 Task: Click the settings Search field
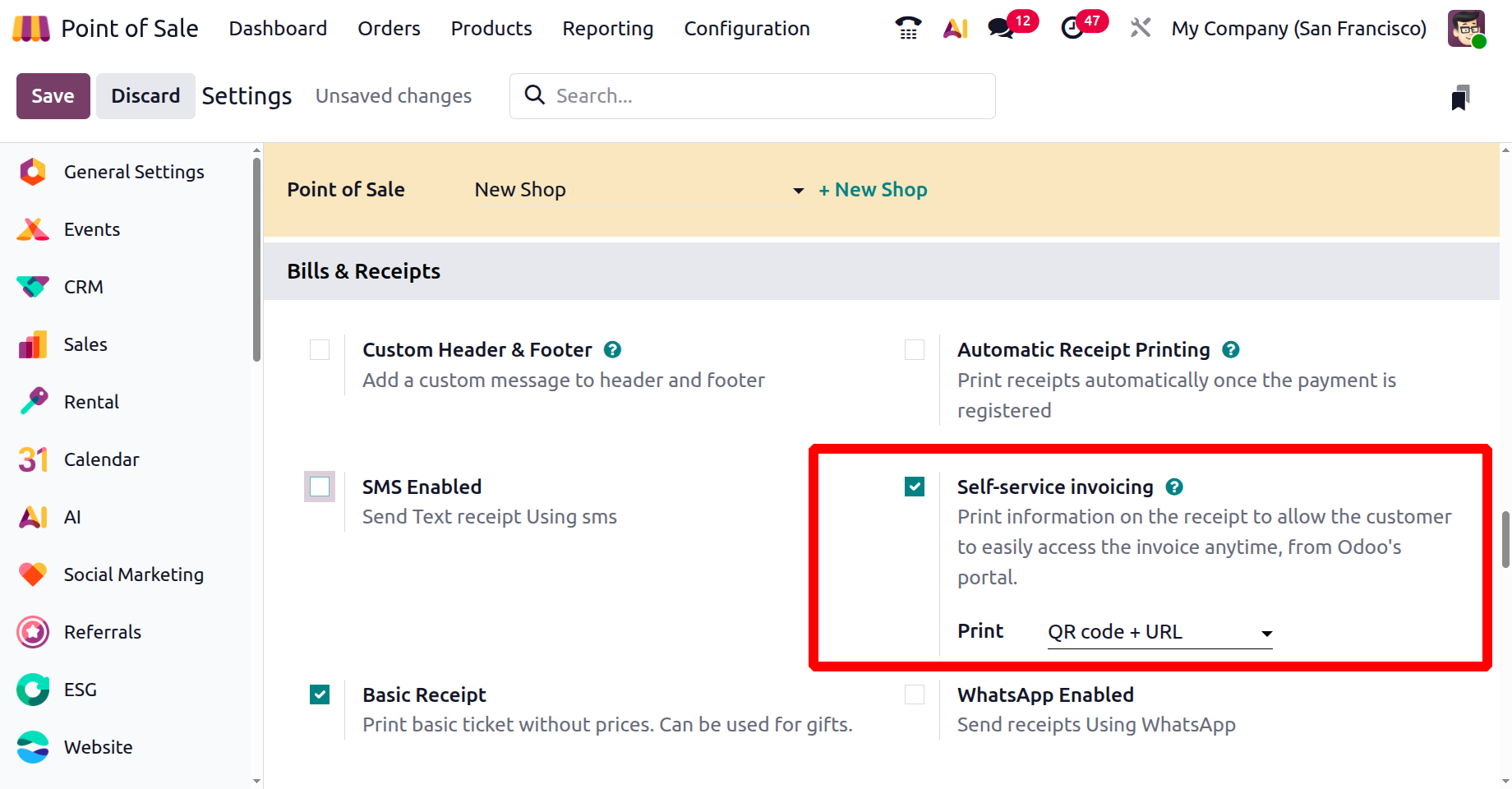click(764, 96)
